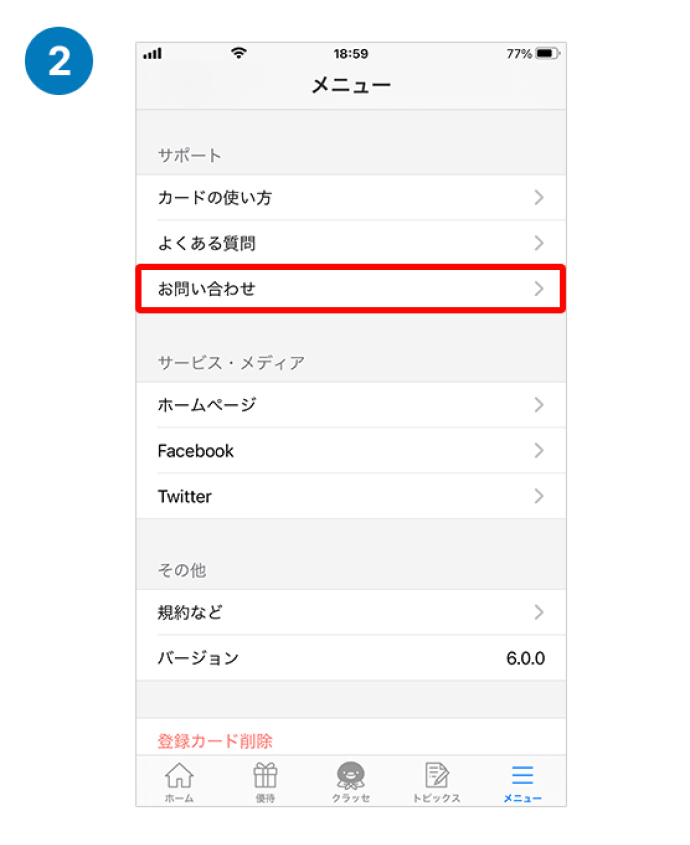Image resolution: width=690 pixels, height=845 pixels.
Task: Tap the Wi-Fi status icon
Action: point(239,53)
